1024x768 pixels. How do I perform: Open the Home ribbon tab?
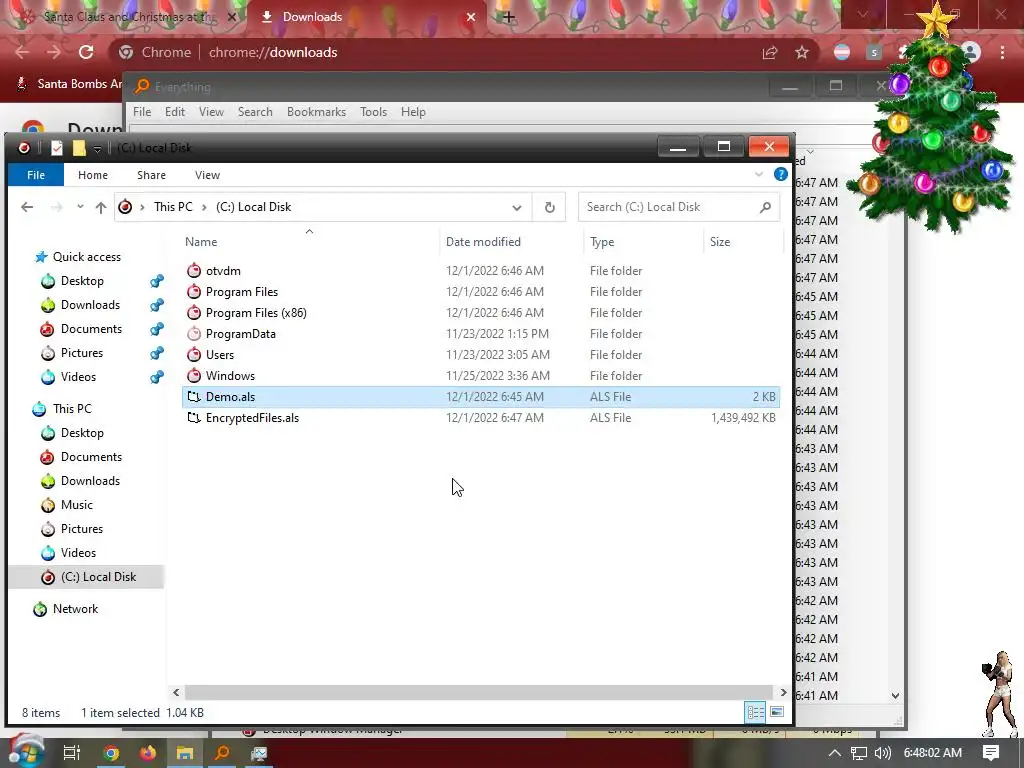pyautogui.click(x=93, y=175)
